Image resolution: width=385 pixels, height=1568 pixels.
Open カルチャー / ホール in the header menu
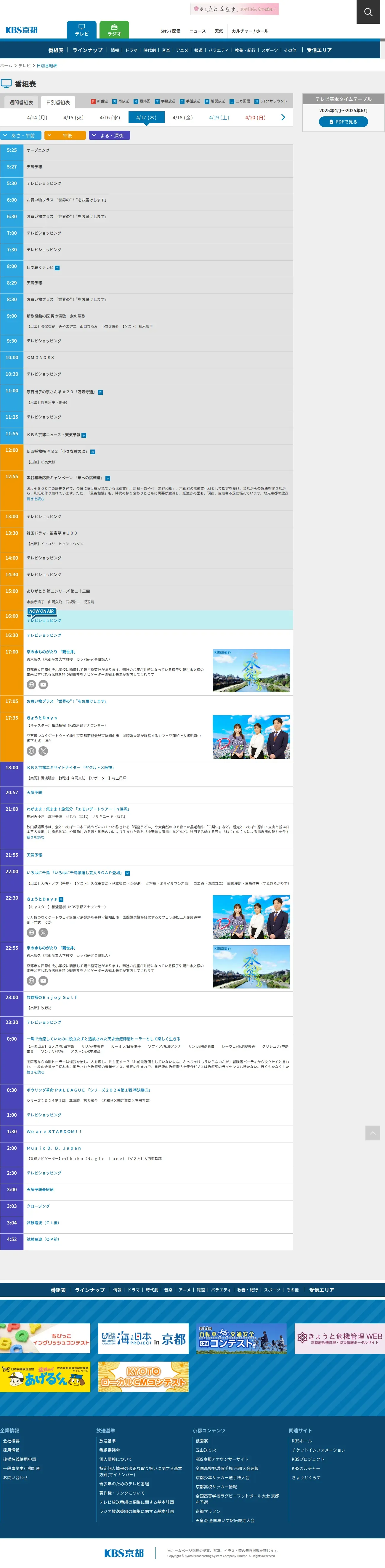coord(250,31)
